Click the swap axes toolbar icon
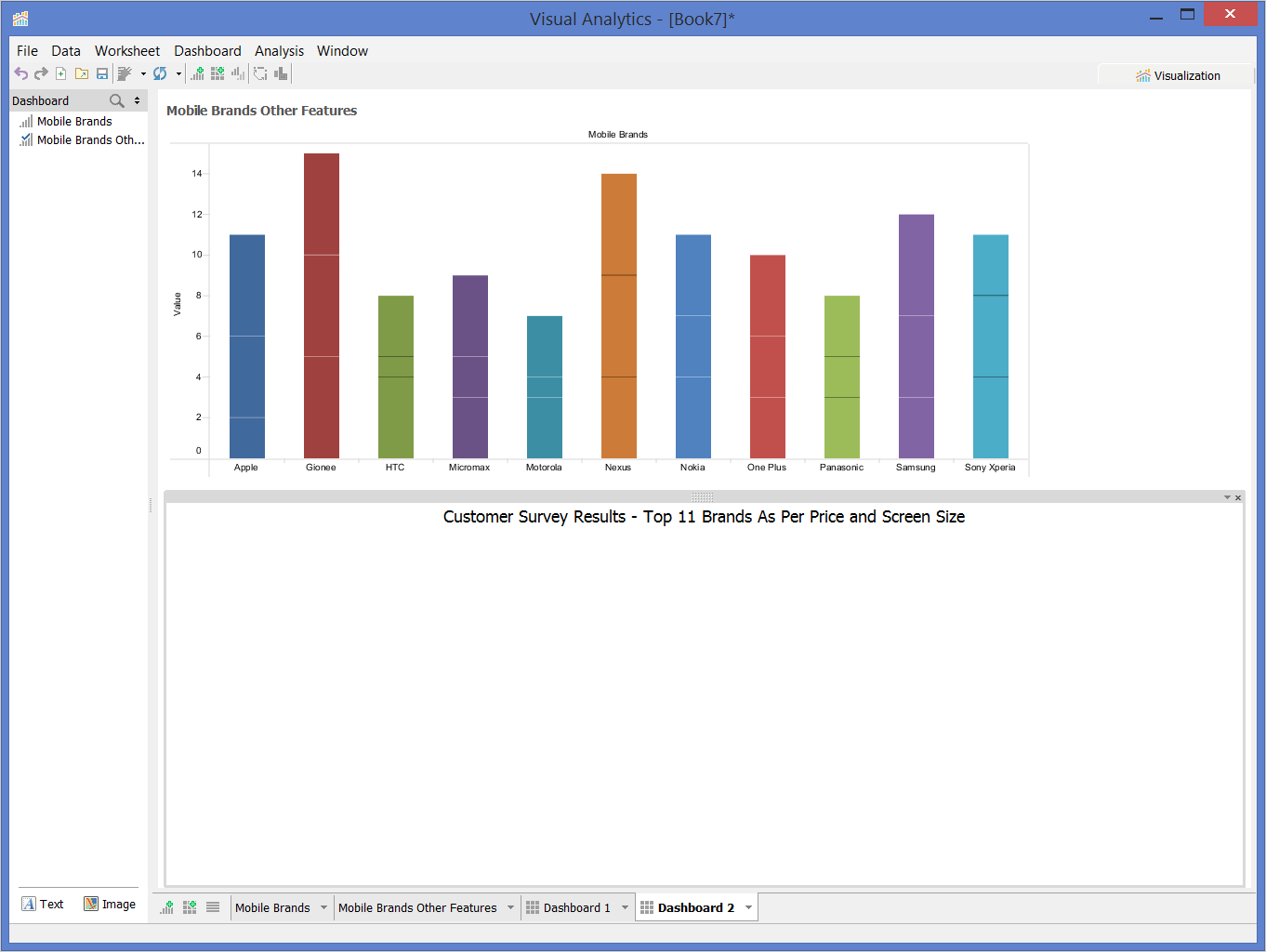Image resolution: width=1266 pixels, height=952 pixels. click(260, 73)
